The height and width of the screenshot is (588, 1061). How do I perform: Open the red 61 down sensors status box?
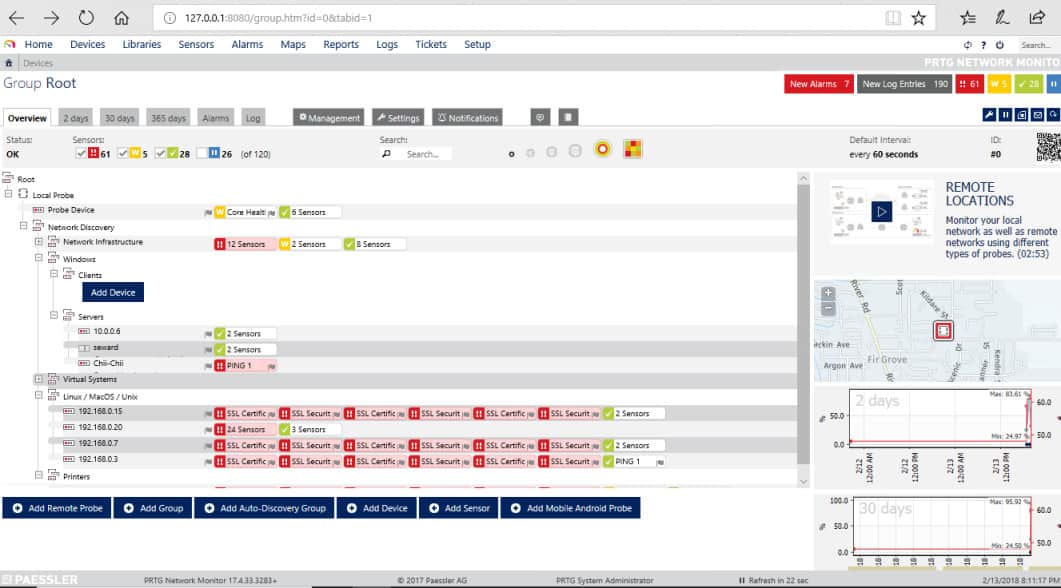[970, 84]
